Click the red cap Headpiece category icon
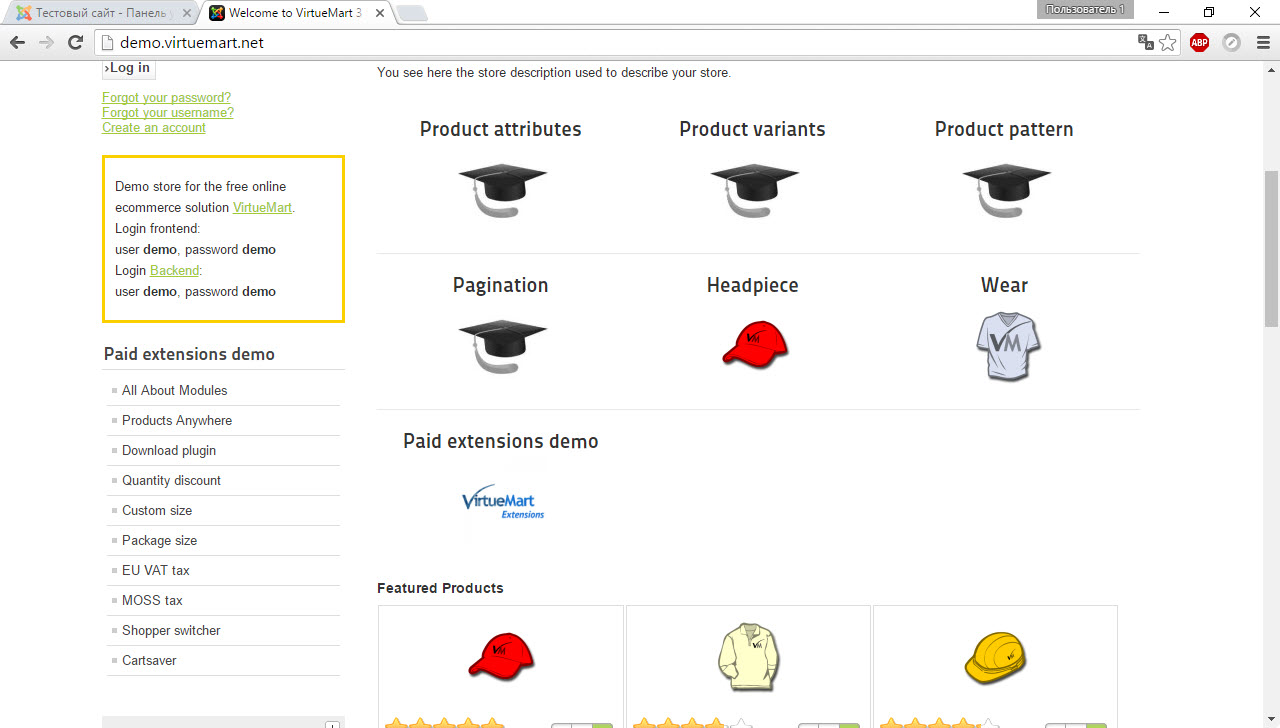The image size is (1280, 728). (754, 344)
